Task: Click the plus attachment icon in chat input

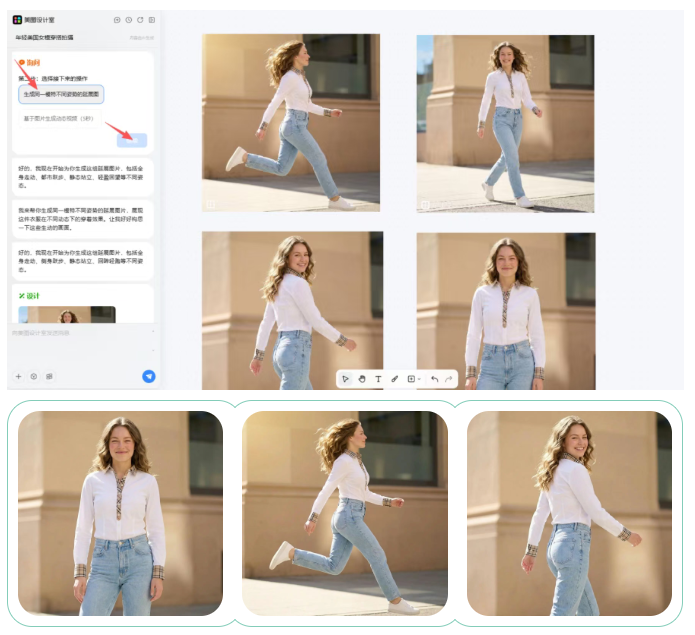Action: point(18,377)
